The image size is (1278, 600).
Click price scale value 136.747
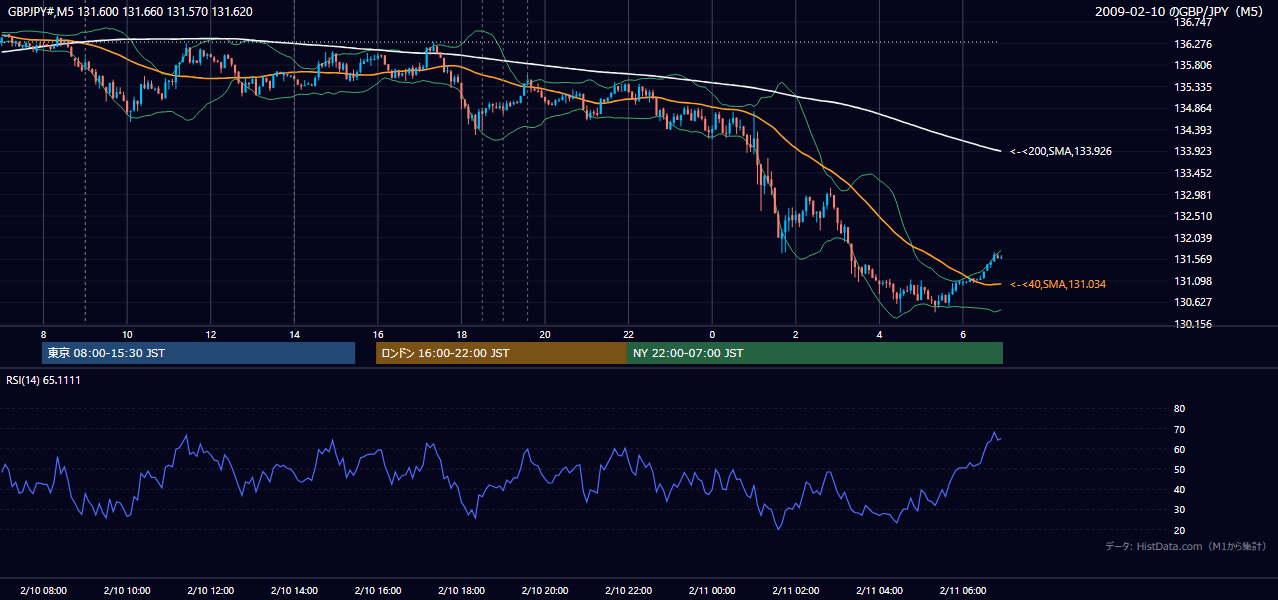1192,23
